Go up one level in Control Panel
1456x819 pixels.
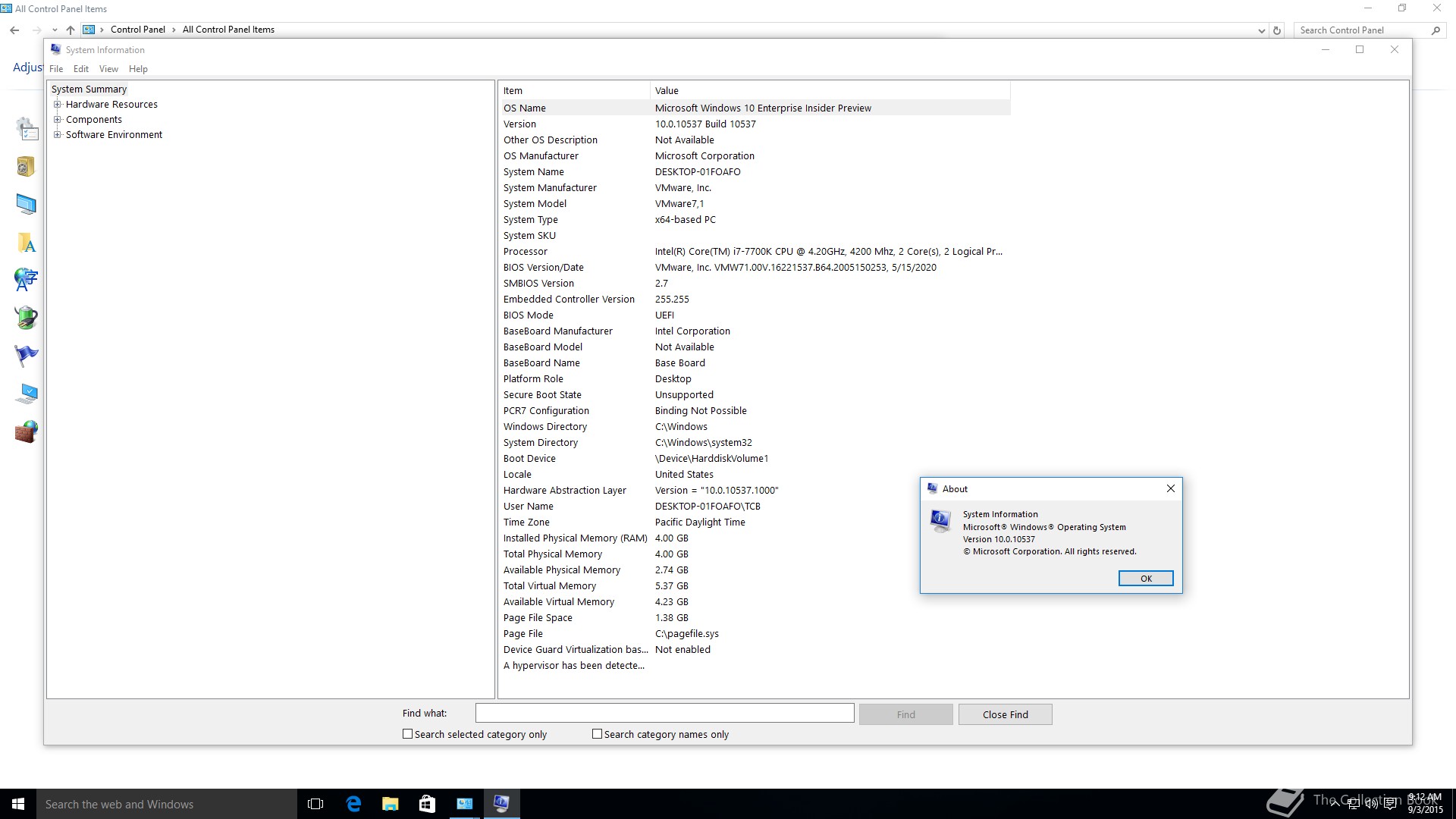tap(71, 30)
